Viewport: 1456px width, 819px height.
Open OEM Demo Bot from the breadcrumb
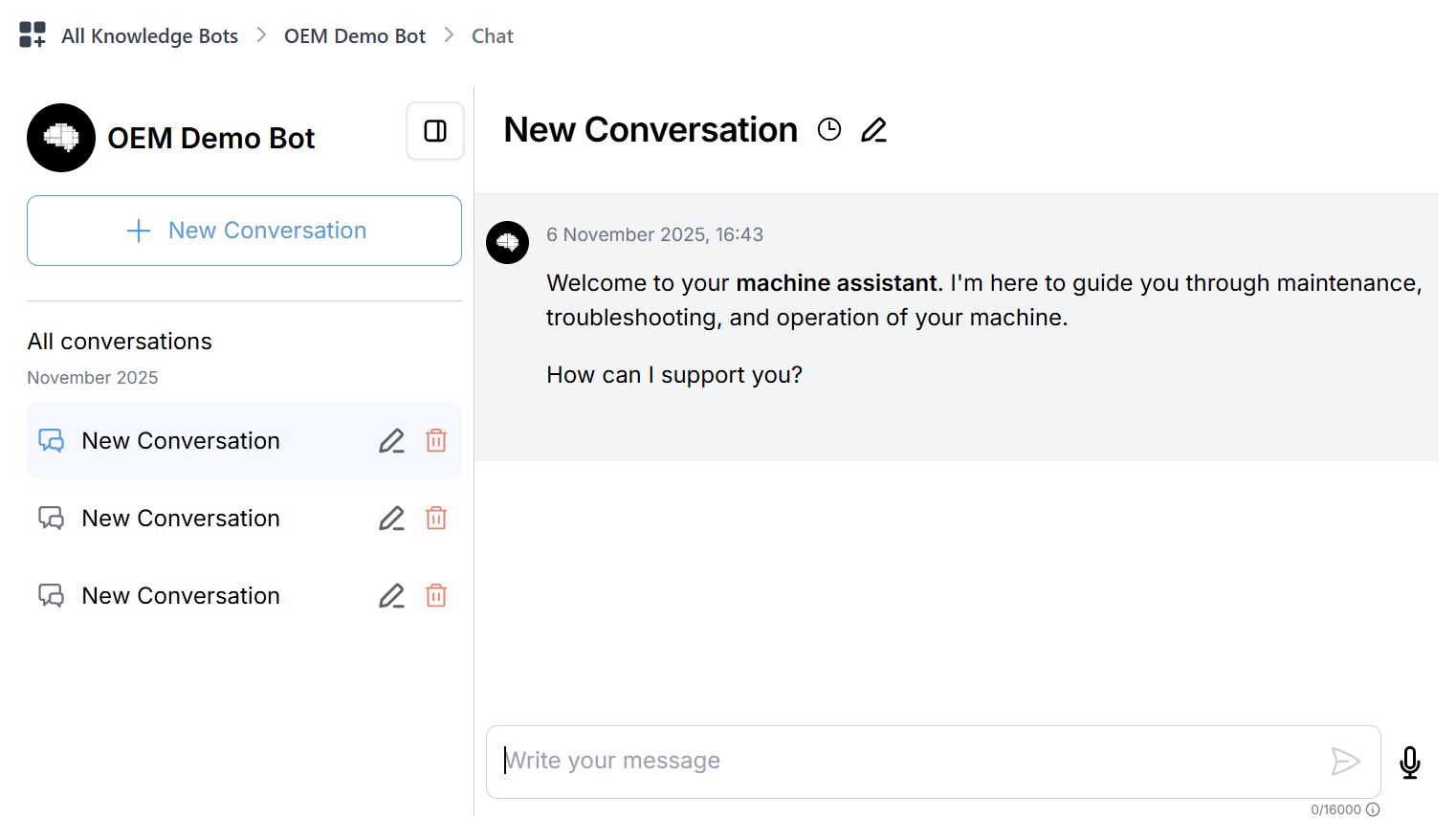tap(354, 35)
